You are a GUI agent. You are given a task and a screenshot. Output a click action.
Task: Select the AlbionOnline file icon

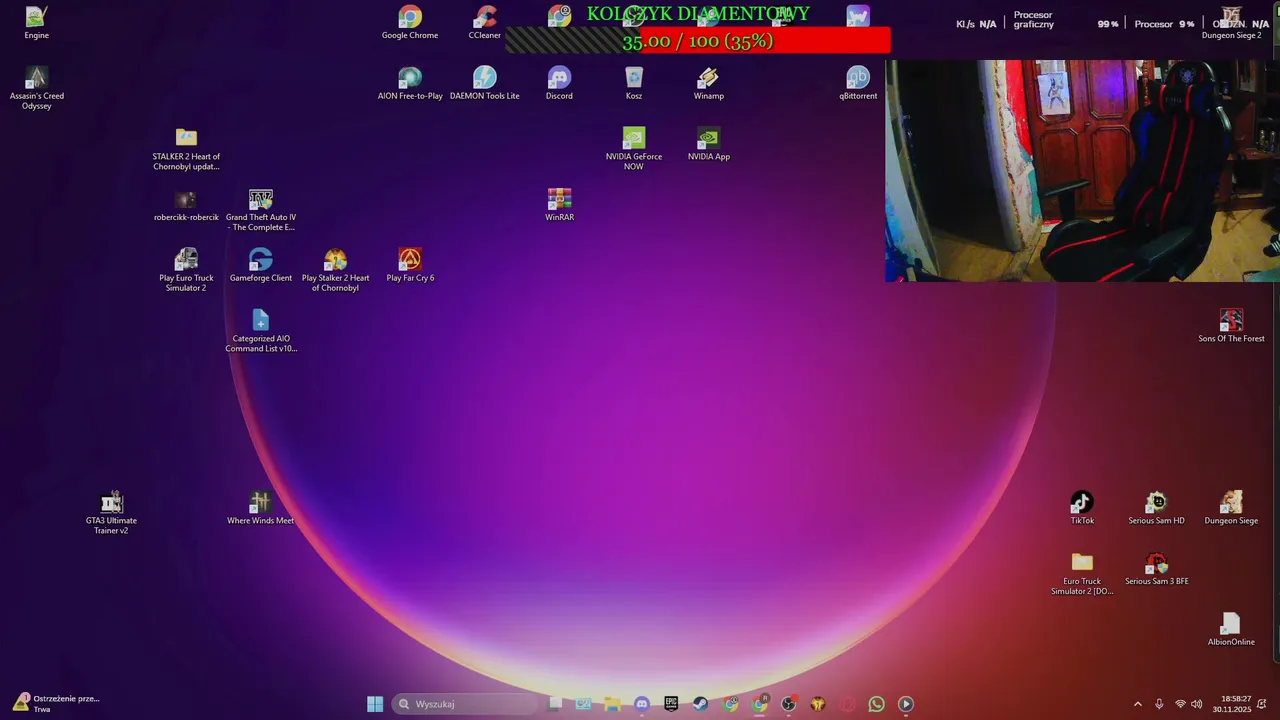(x=1231, y=630)
